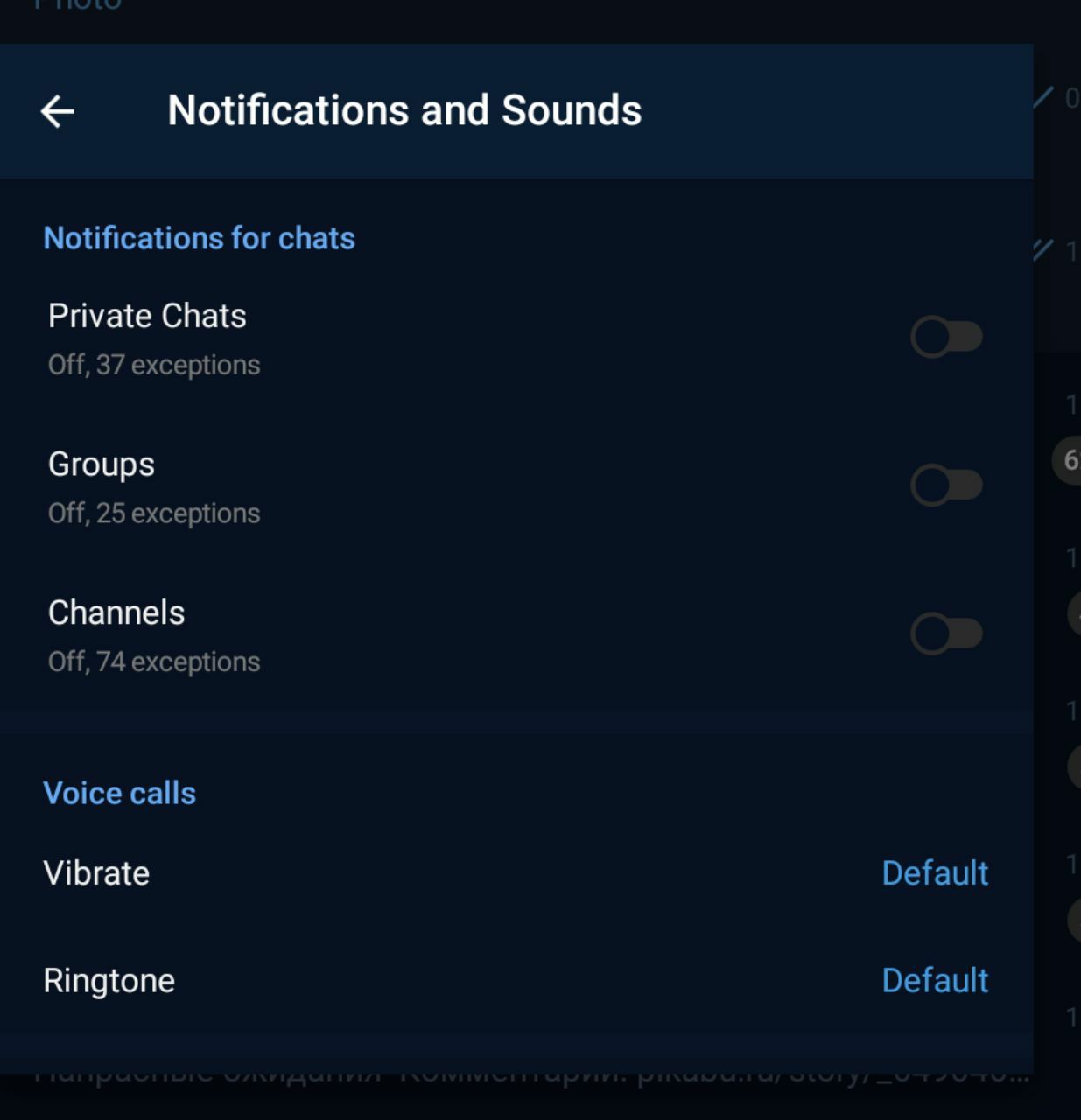Change Vibrate value from Default
This screenshot has height=1120, width=1081.
coord(935,873)
